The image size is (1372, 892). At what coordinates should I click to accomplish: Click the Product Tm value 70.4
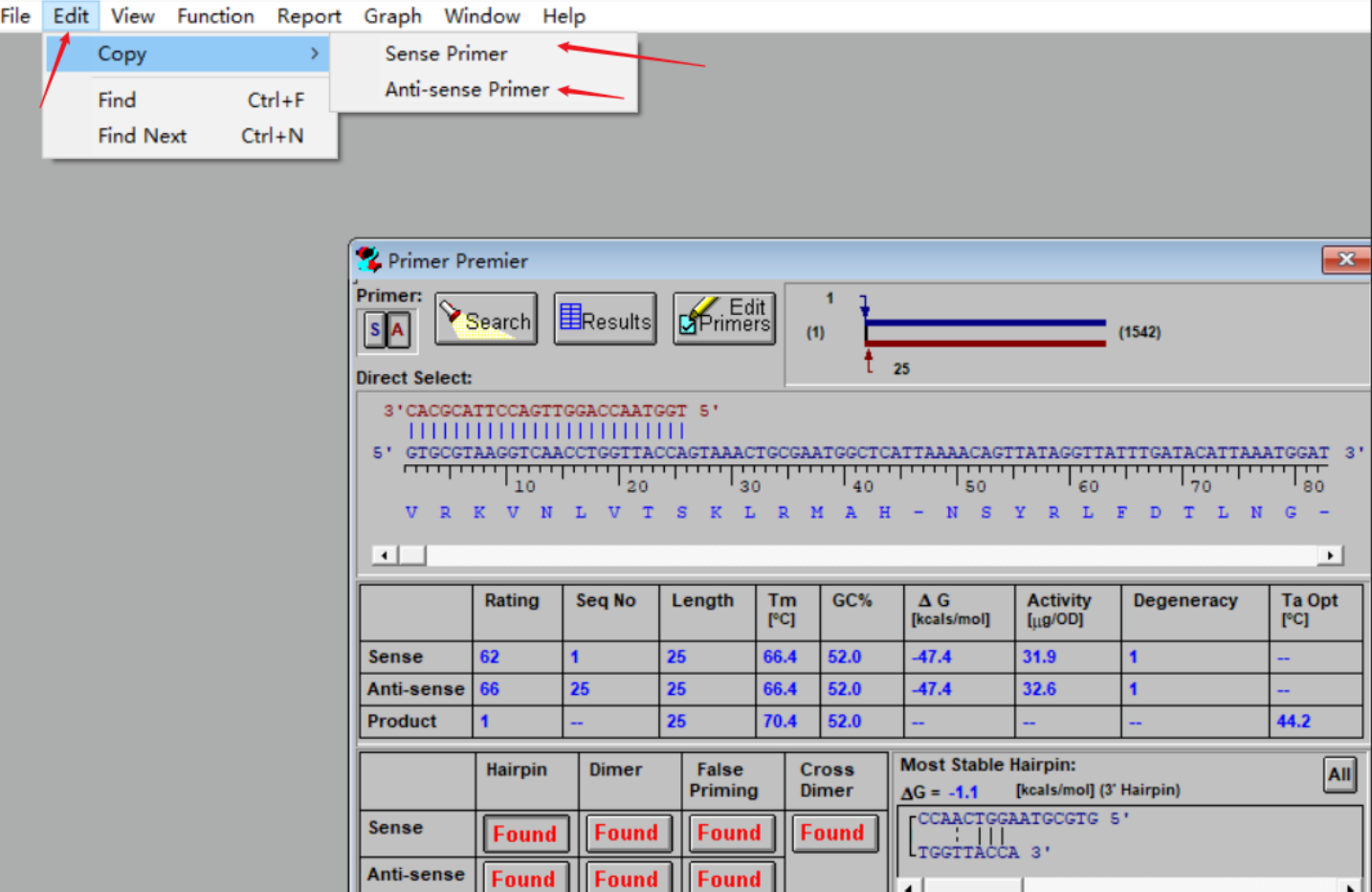(780, 721)
